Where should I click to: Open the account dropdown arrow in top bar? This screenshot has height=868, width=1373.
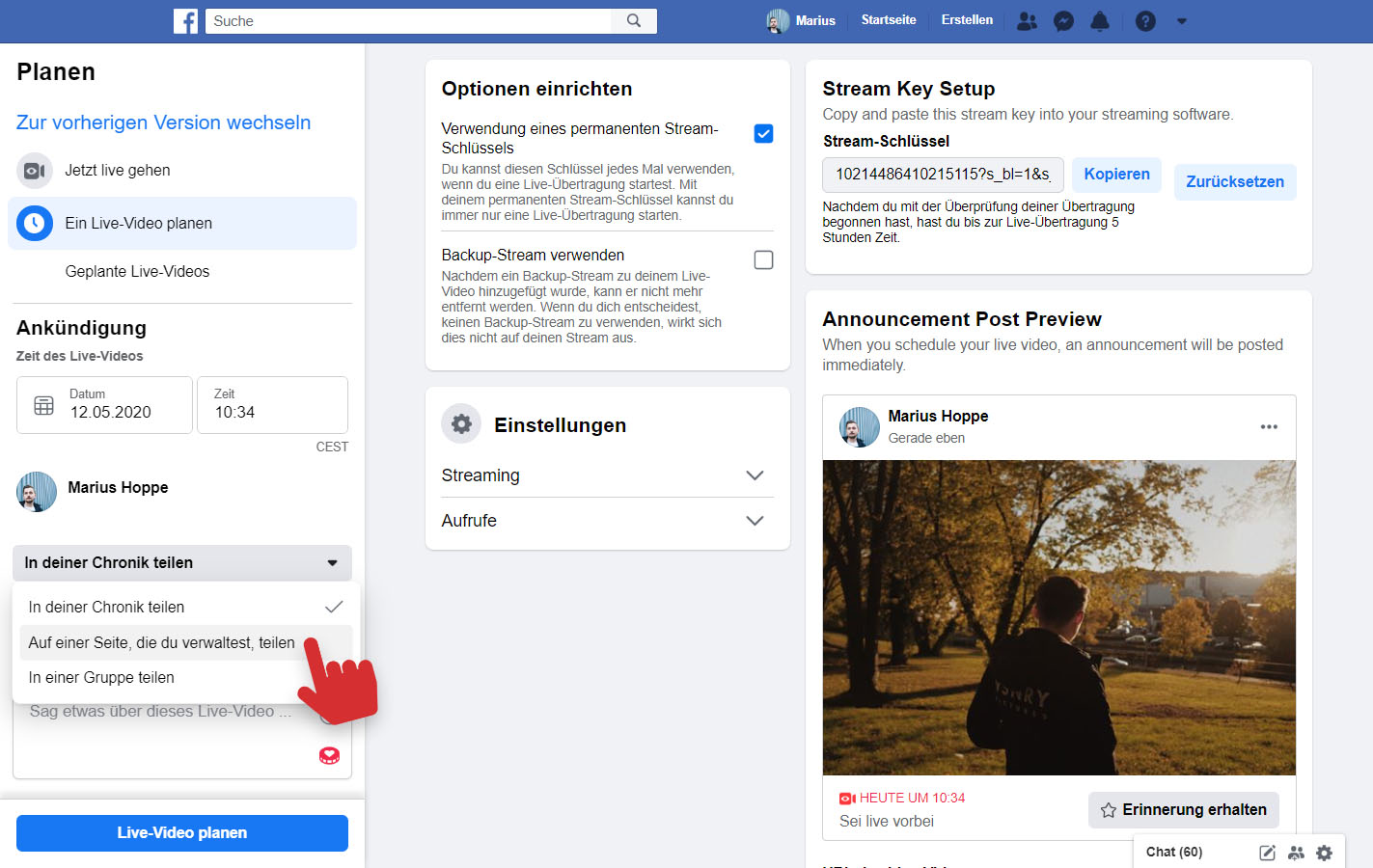tap(1182, 21)
